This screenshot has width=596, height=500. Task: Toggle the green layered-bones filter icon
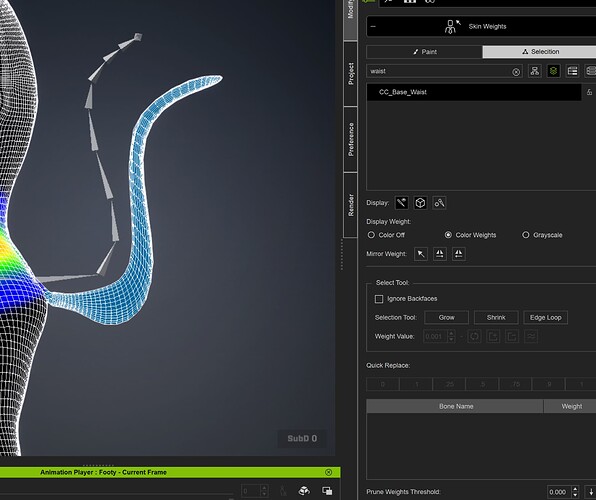tap(553, 71)
